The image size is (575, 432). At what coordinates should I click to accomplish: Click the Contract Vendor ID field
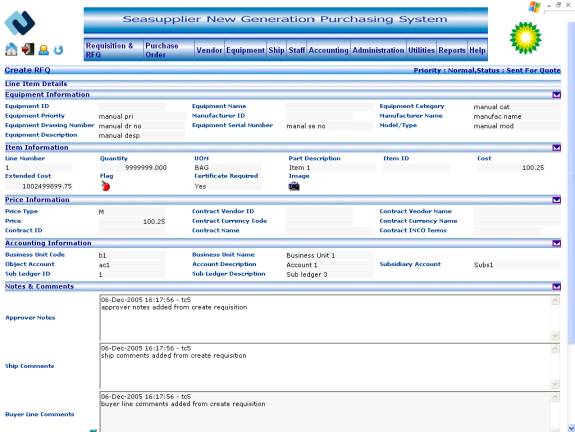[319, 212]
